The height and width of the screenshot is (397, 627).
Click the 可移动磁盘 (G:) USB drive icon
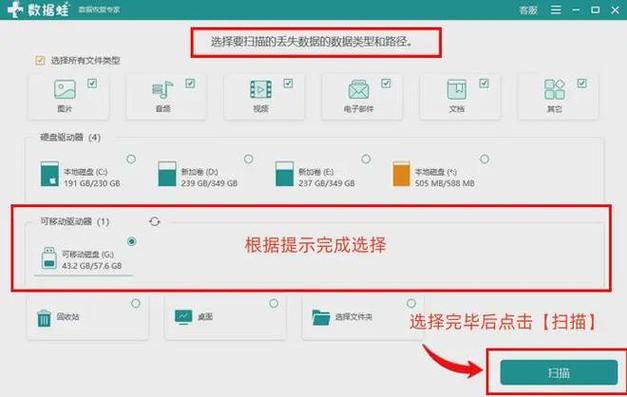[x=49, y=258]
